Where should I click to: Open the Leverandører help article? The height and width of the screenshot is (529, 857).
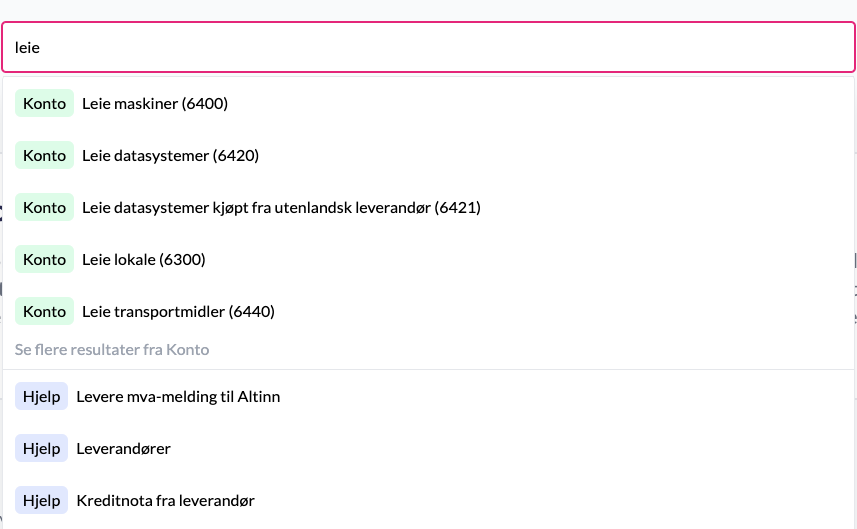click(123, 449)
